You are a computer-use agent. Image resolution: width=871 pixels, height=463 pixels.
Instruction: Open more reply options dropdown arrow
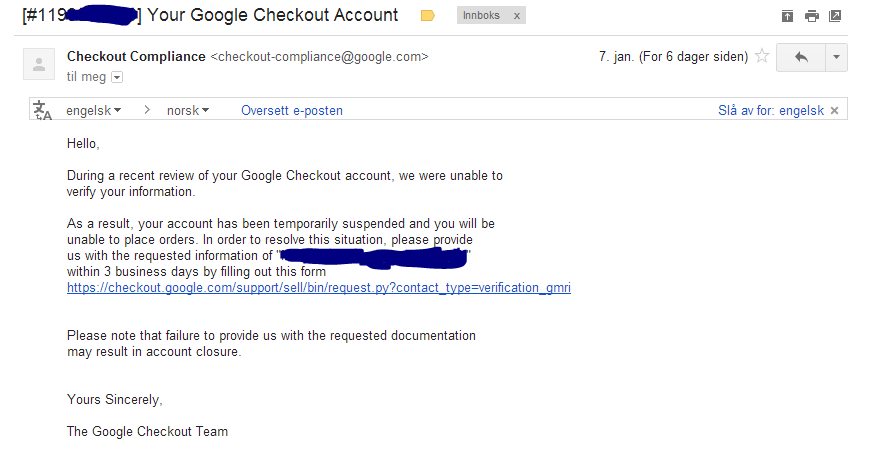tap(836, 57)
